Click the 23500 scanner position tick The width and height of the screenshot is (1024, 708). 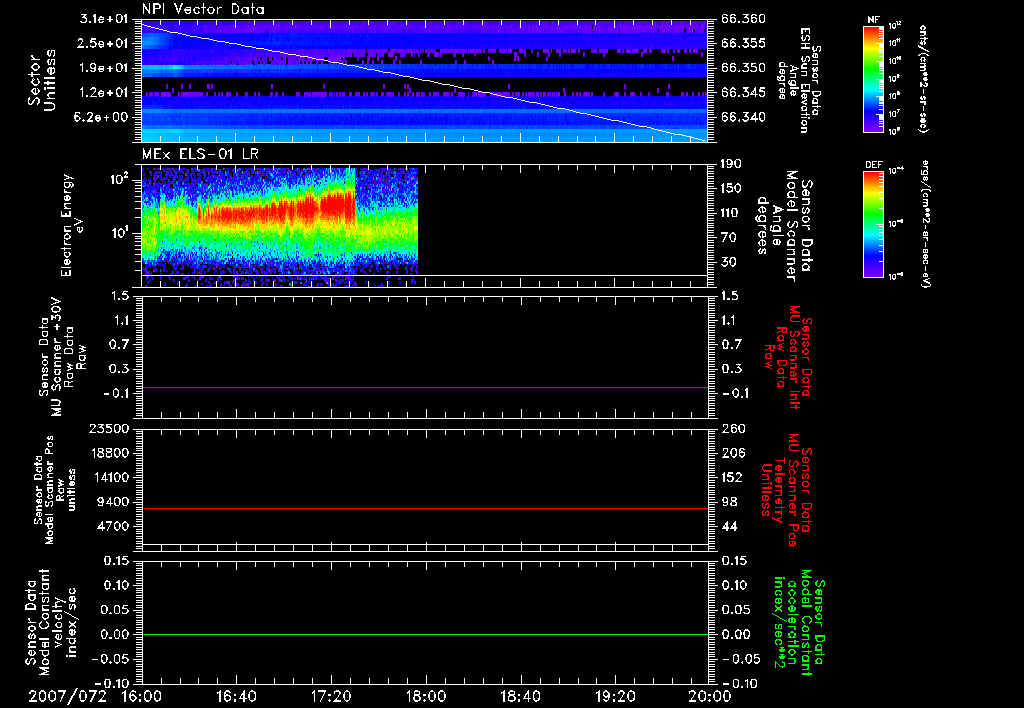(x=109, y=428)
